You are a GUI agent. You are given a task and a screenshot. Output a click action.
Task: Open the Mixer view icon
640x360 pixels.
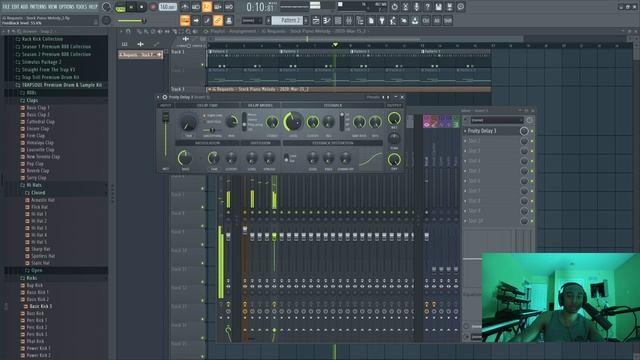tap(349, 20)
